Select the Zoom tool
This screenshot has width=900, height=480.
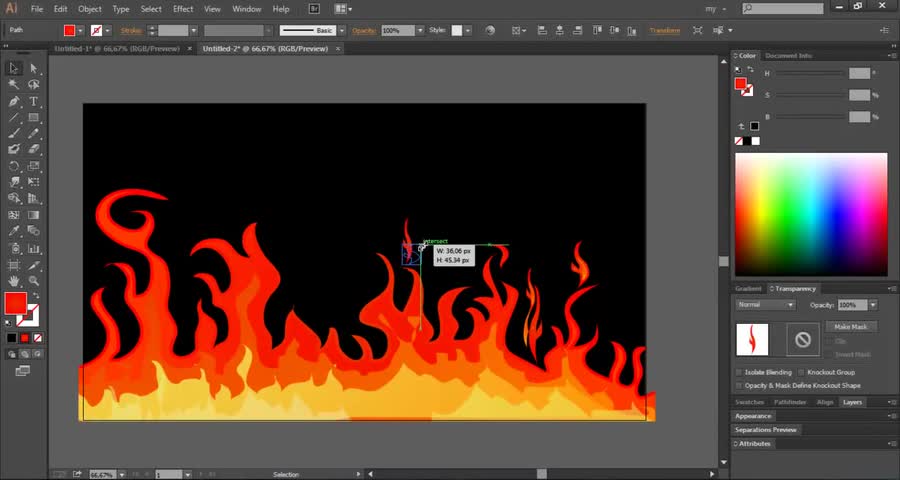pyautogui.click(x=33, y=281)
